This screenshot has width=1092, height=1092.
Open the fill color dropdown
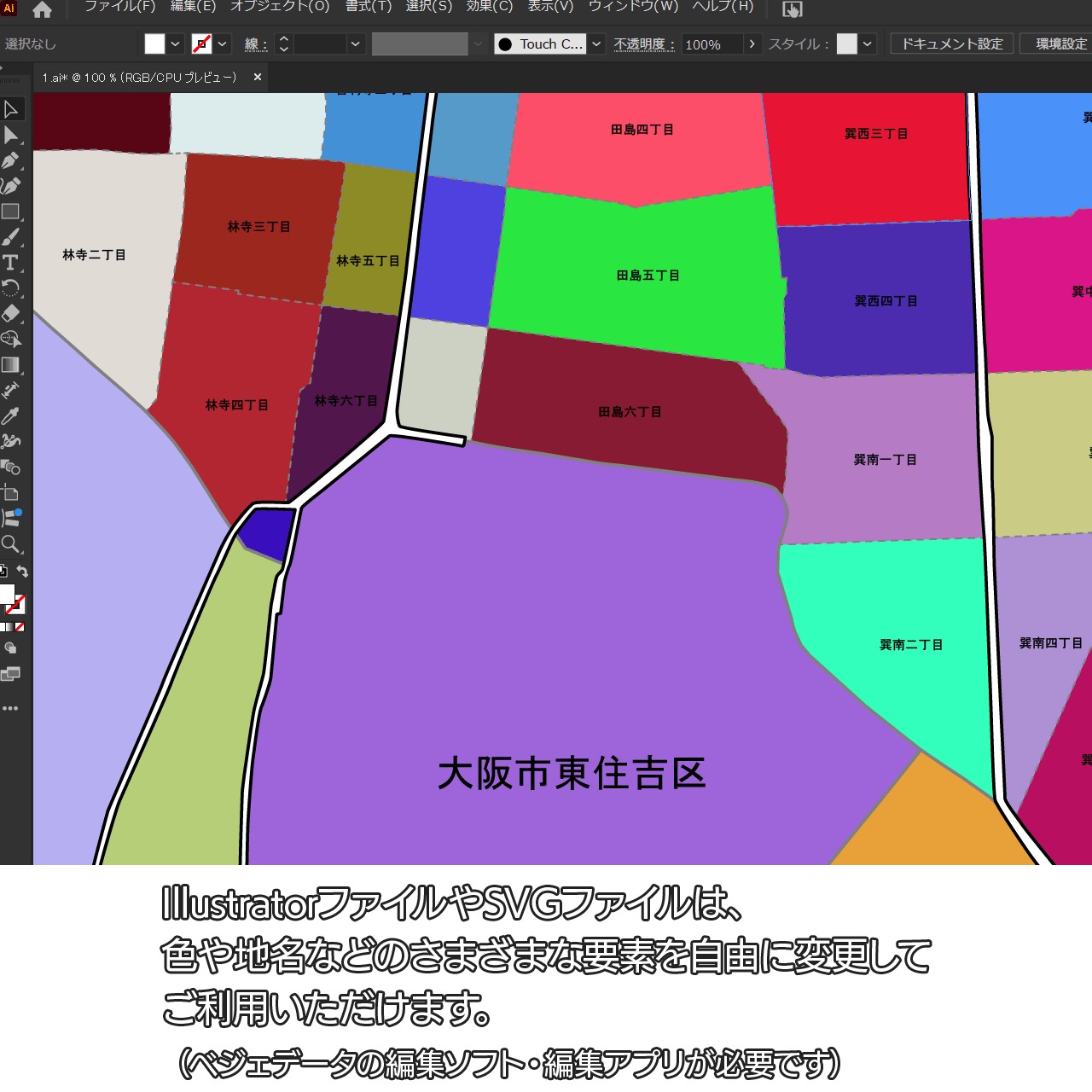click(x=176, y=44)
